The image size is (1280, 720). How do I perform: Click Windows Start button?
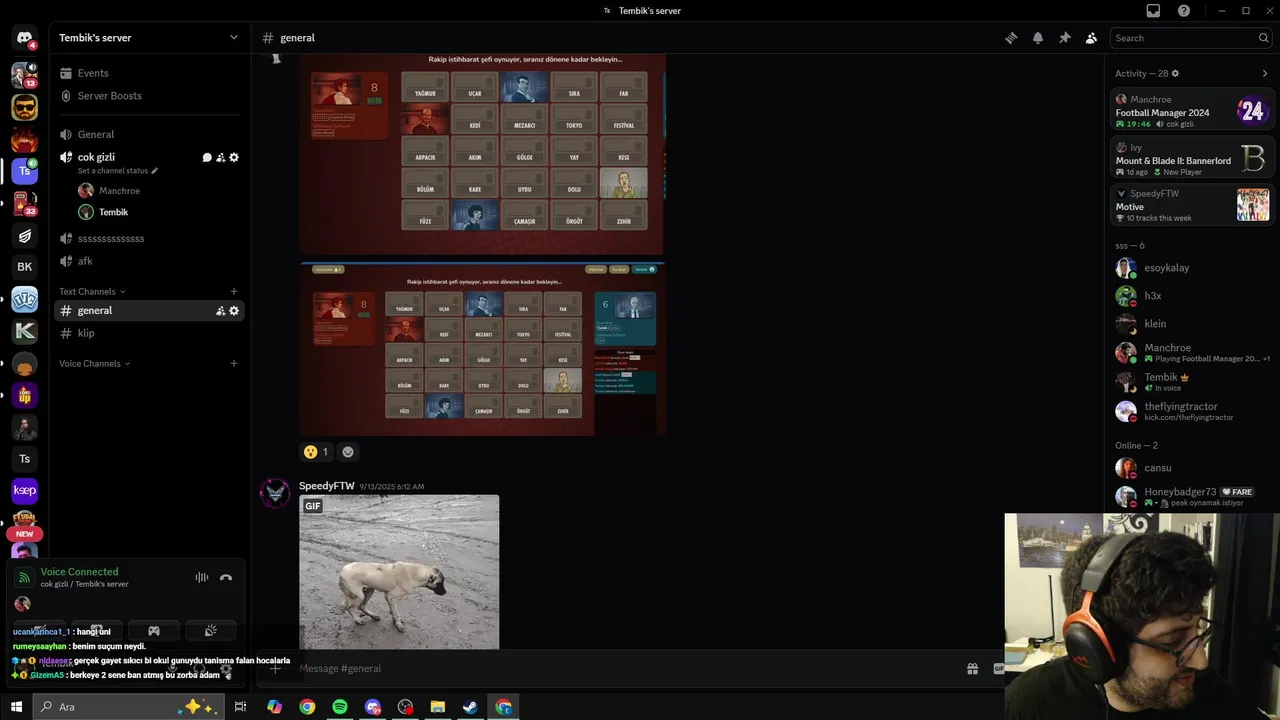16,707
